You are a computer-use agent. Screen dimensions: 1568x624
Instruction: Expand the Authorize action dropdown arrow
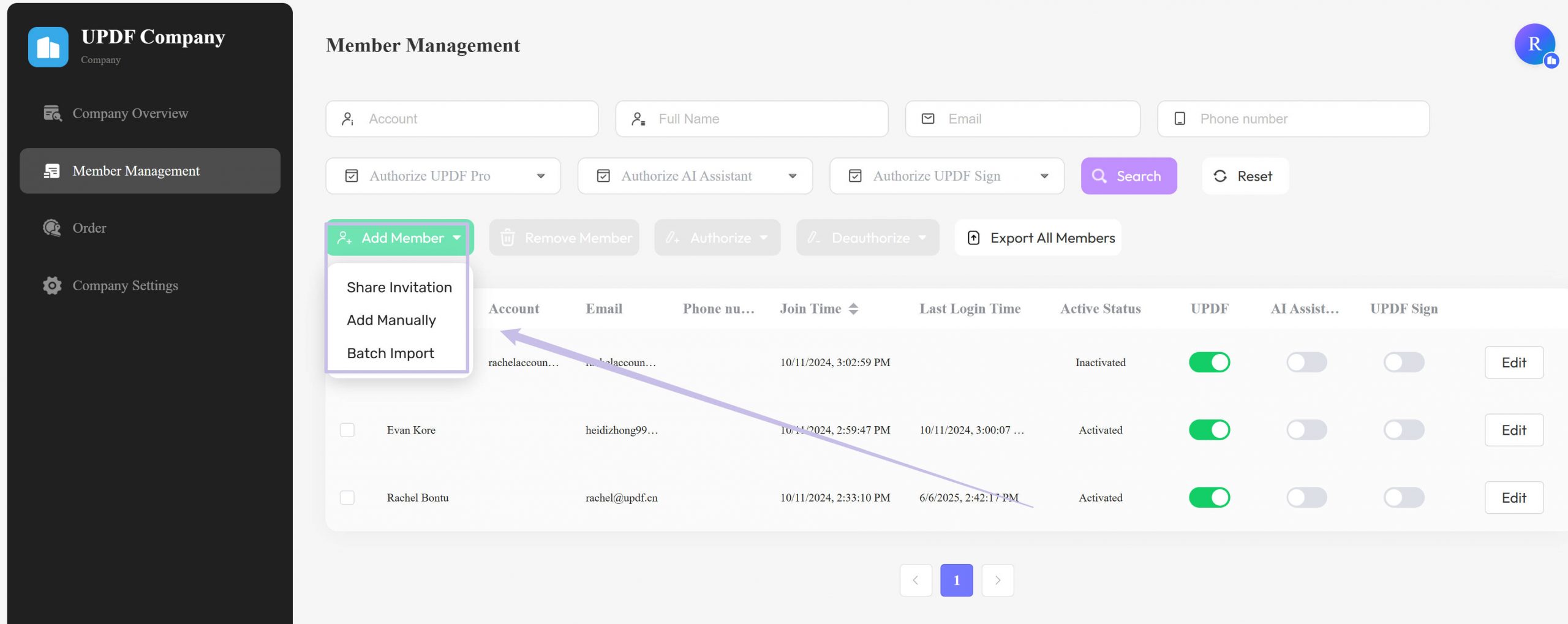[x=764, y=238]
